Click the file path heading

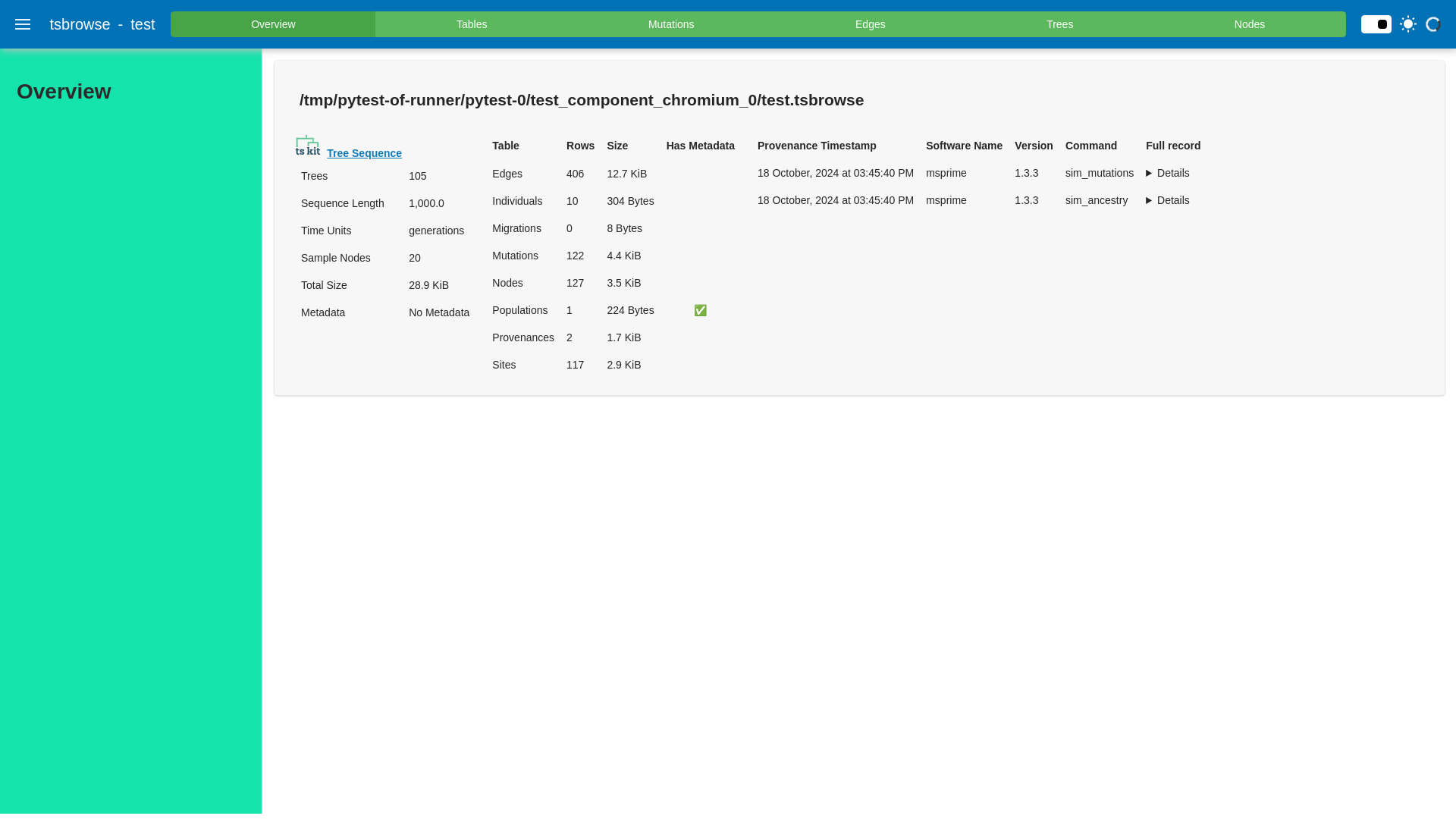581,100
